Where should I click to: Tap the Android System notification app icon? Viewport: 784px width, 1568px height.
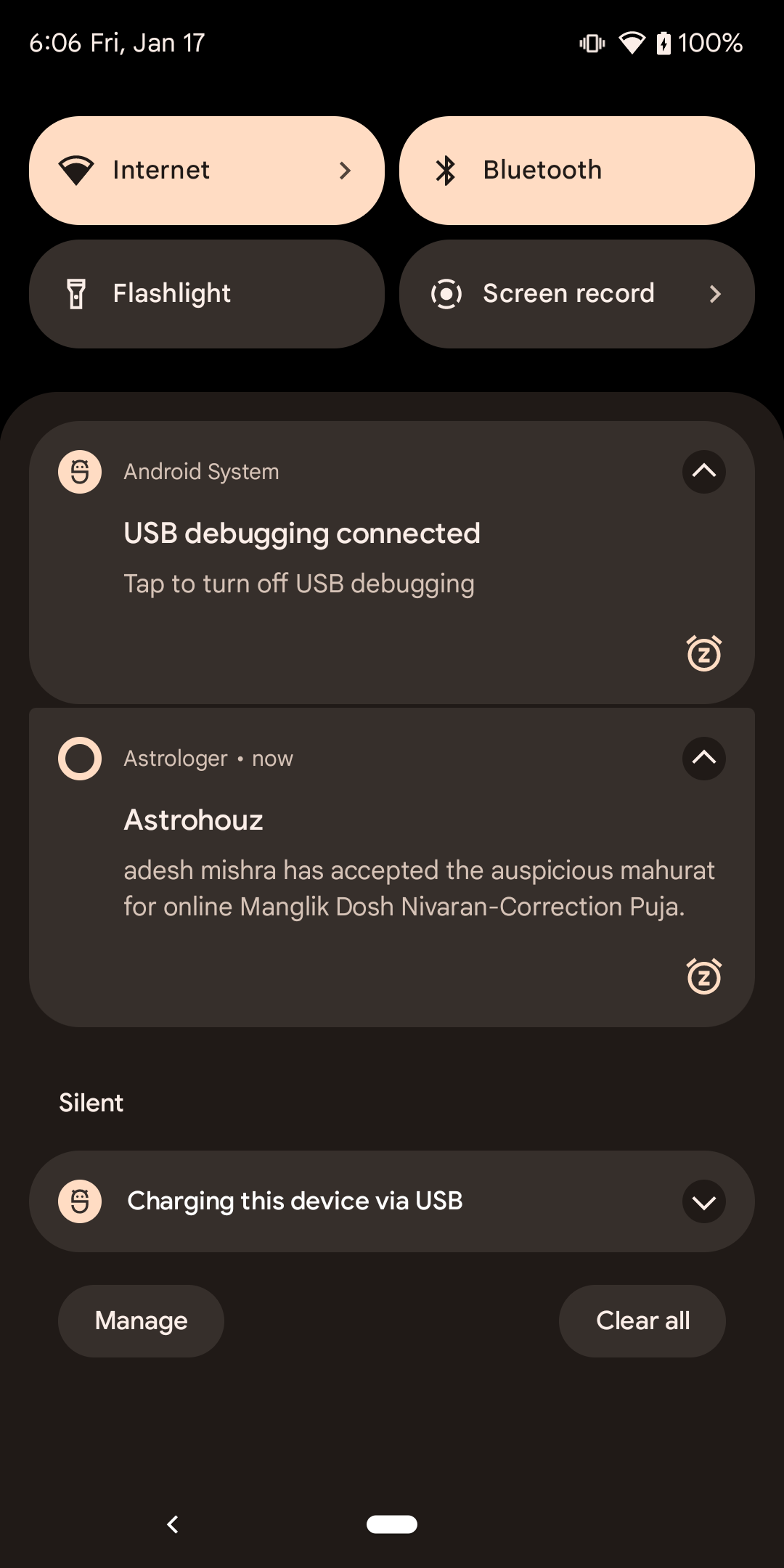pyautogui.click(x=80, y=472)
